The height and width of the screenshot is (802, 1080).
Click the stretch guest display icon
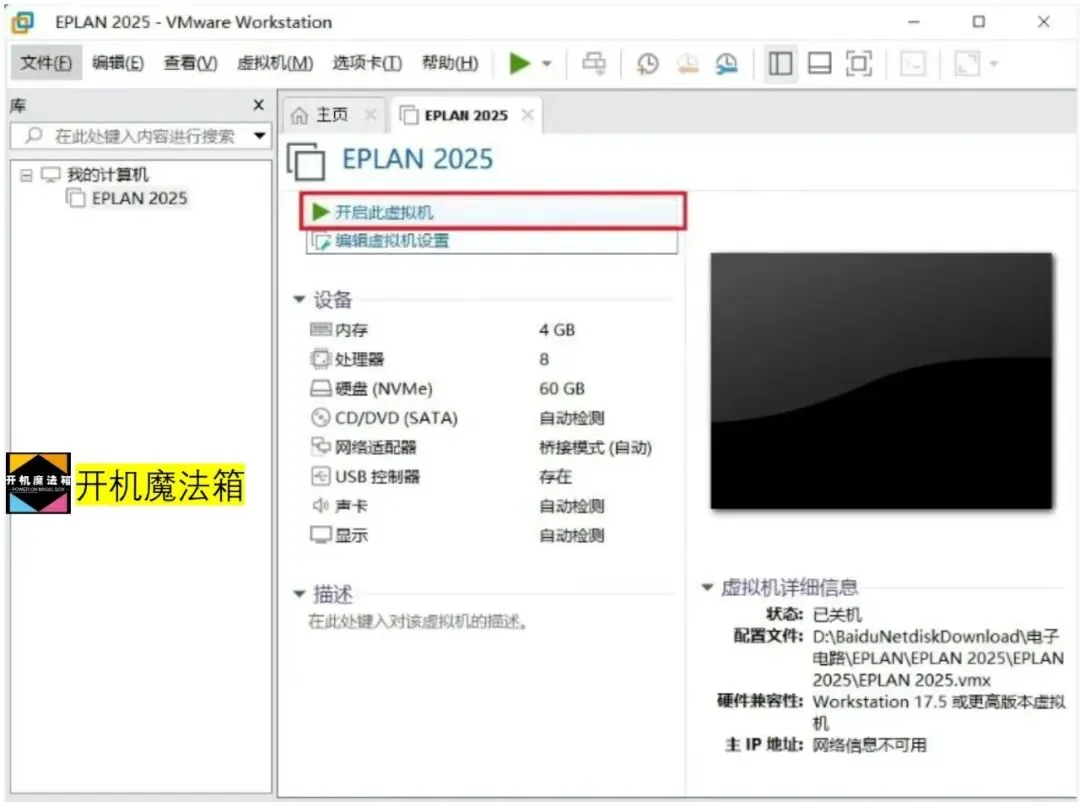point(967,63)
